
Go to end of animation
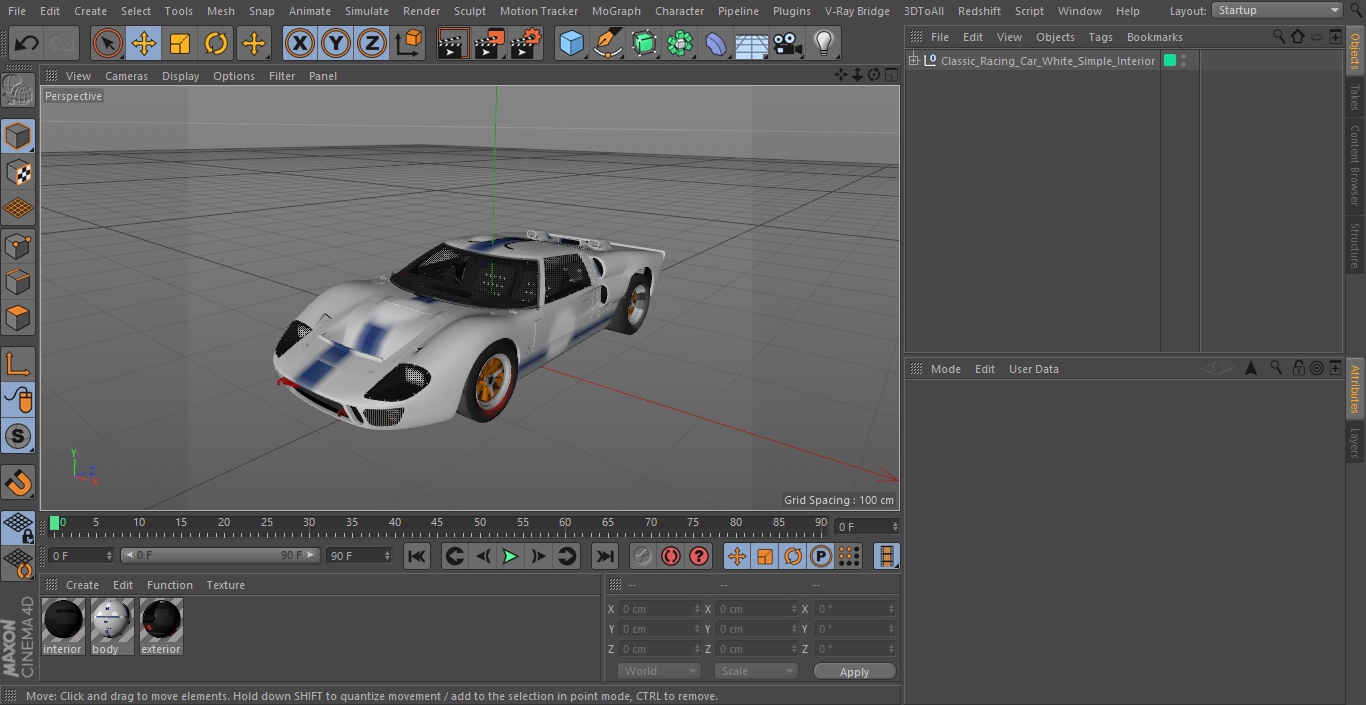[x=605, y=556]
